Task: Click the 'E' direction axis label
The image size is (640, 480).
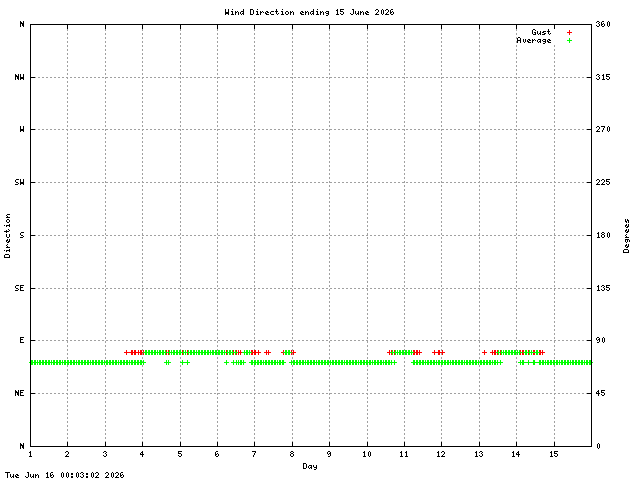Action: click(22, 340)
